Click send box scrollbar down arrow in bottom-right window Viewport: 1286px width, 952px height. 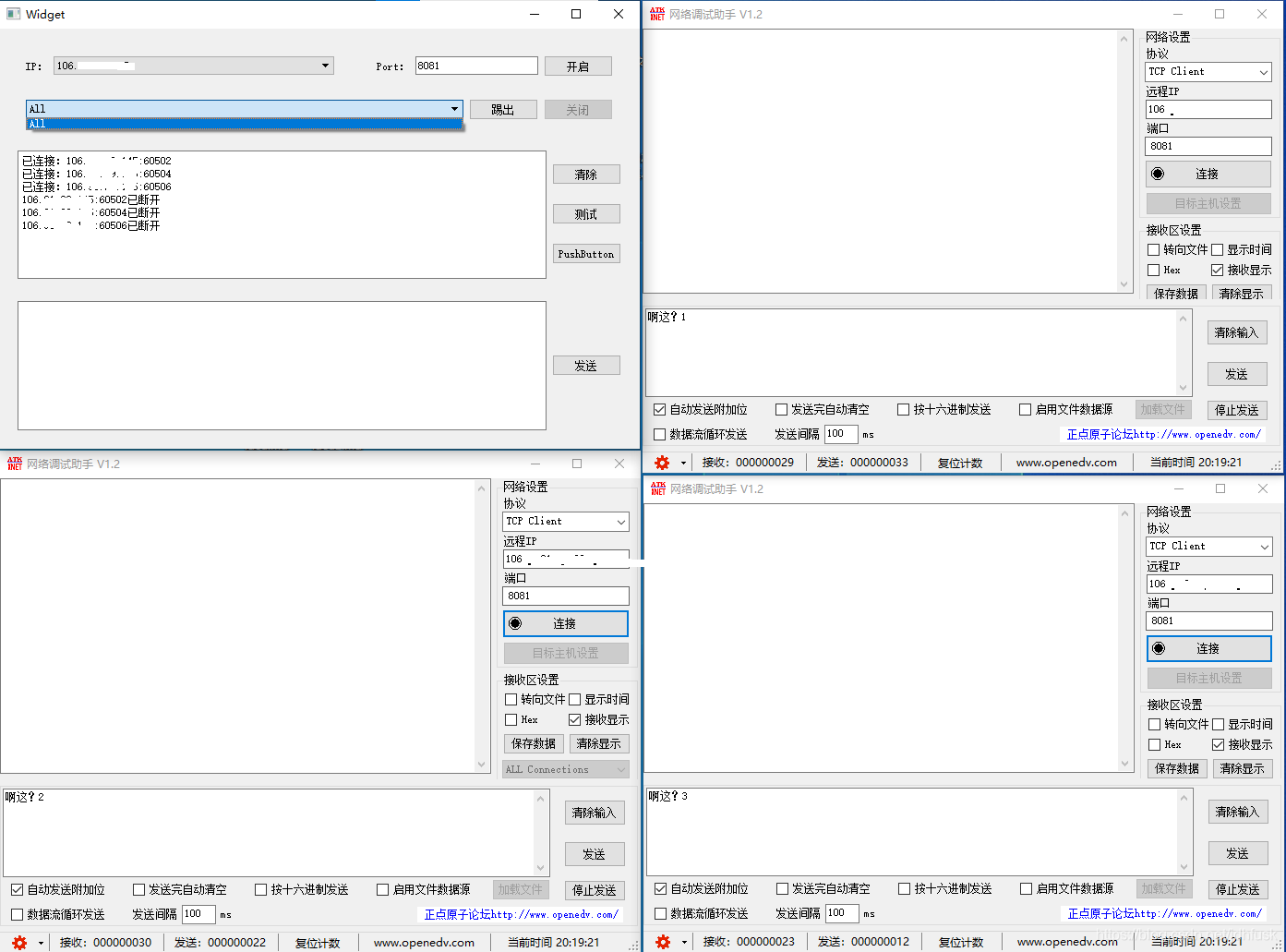pyautogui.click(x=1184, y=867)
